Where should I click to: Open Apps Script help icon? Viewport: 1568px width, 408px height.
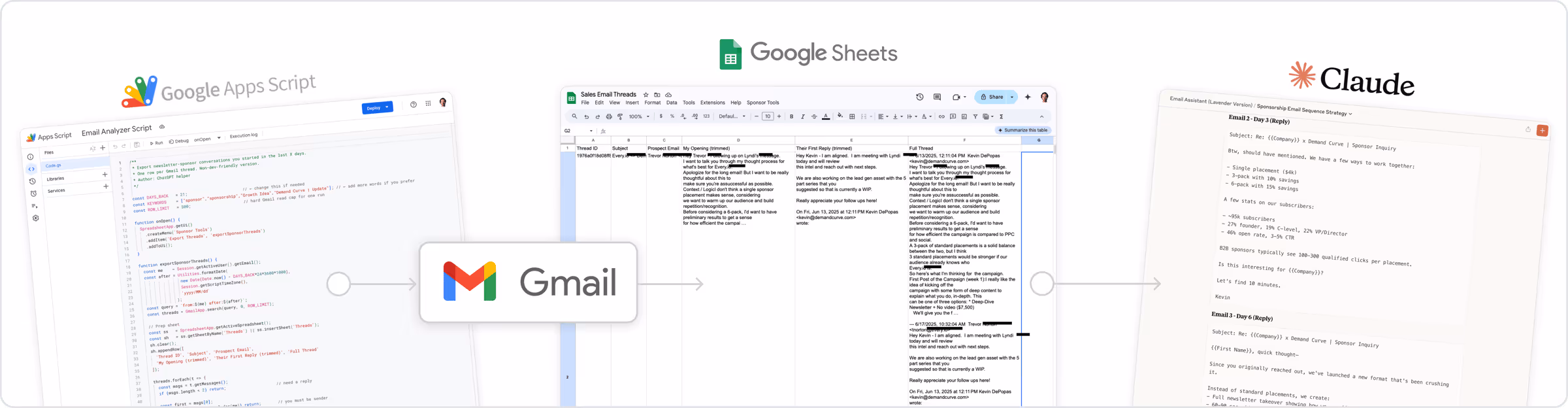pos(414,105)
